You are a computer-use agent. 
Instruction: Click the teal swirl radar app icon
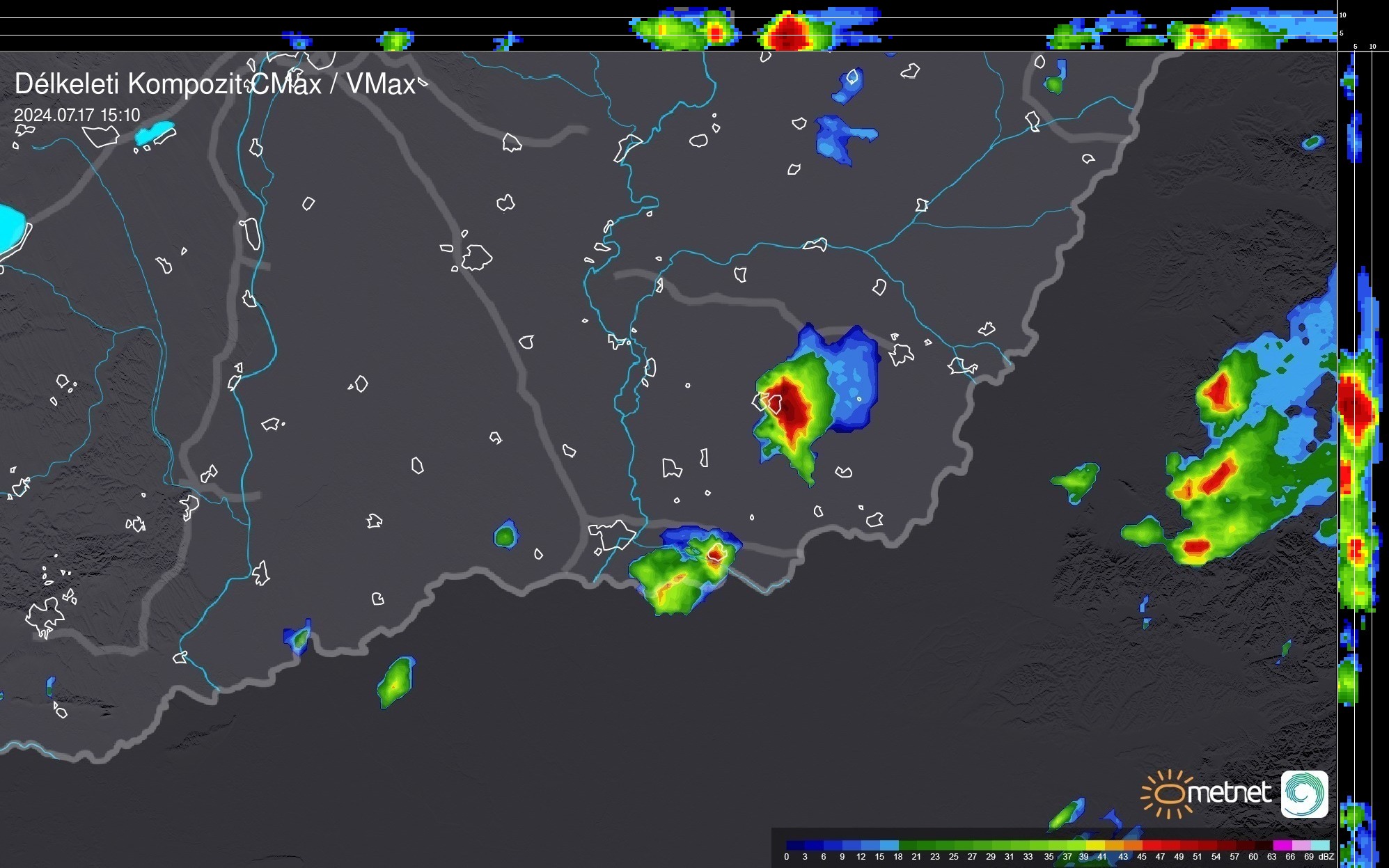[1304, 794]
